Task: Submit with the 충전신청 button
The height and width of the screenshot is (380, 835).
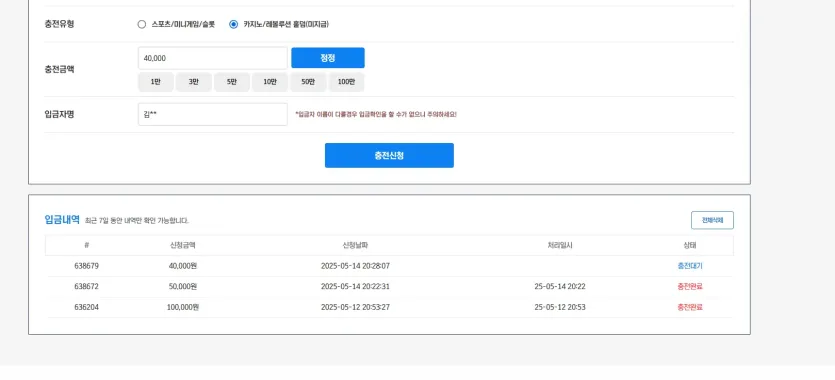Action: [389, 155]
